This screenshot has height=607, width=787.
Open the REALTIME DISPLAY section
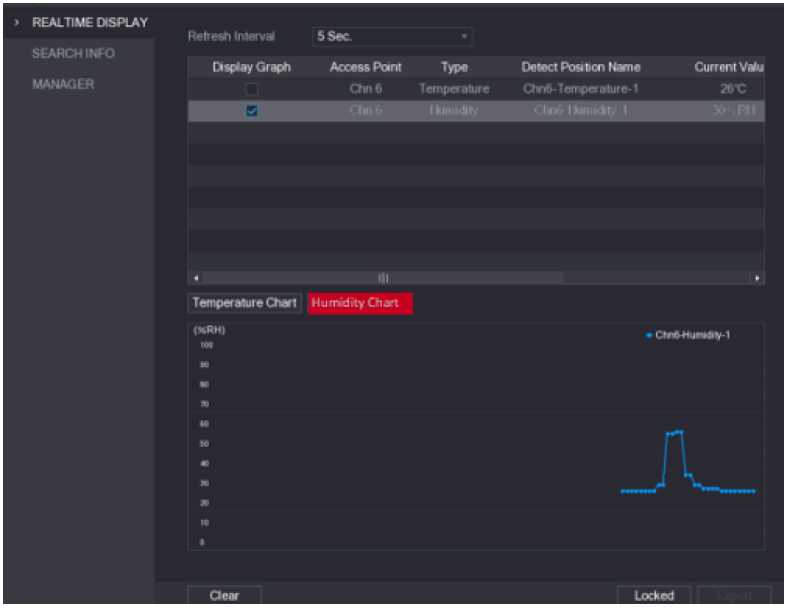click(90, 23)
